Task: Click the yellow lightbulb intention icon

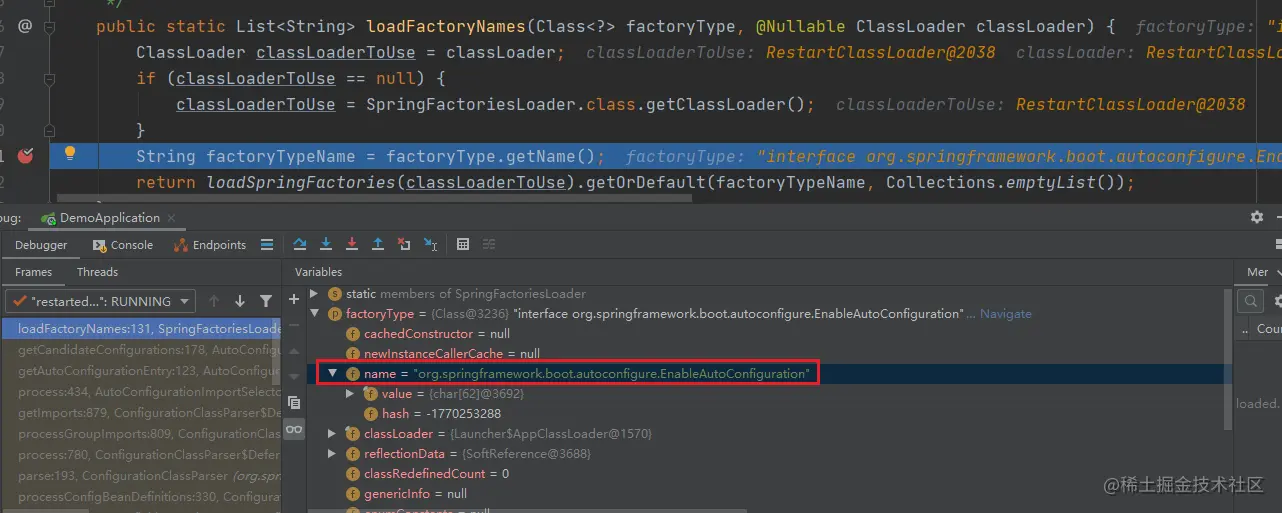Action: click(x=69, y=153)
